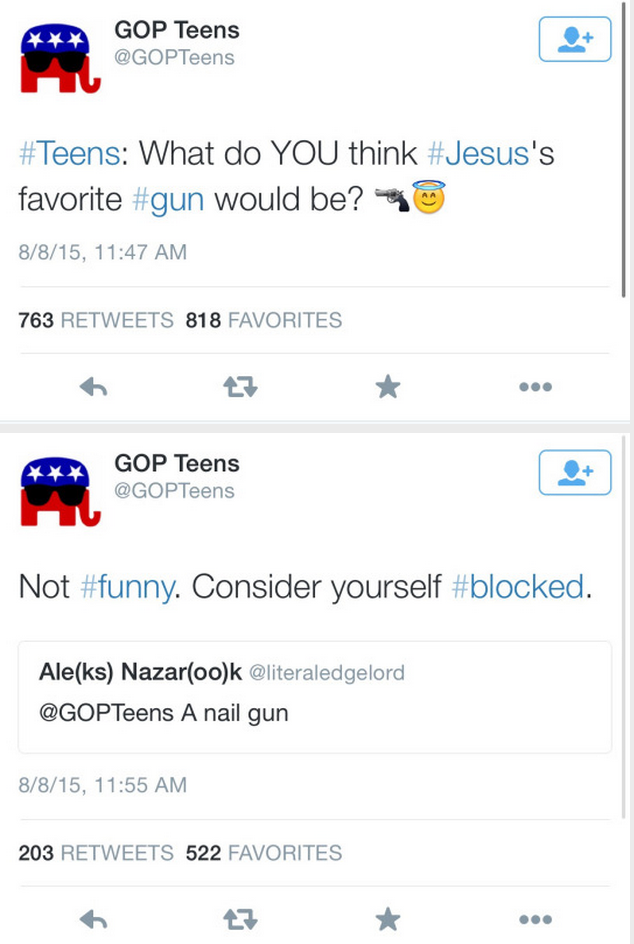Open the #Teens hashtag
Screen dimensions: 634x944
click(68, 154)
